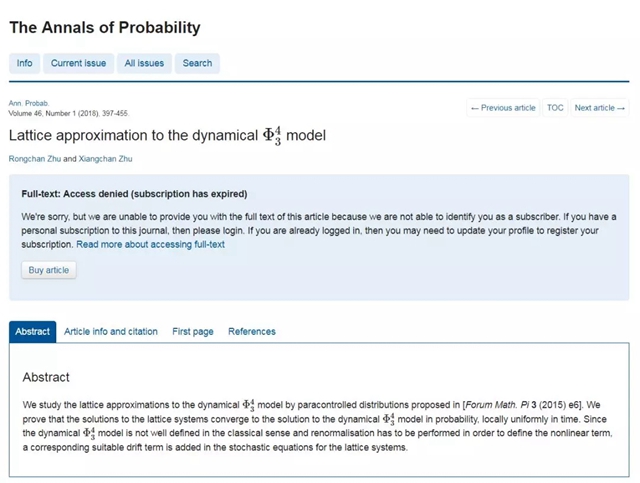Click The Annals of Probability title
640x483 pixels.
(105, 28)
